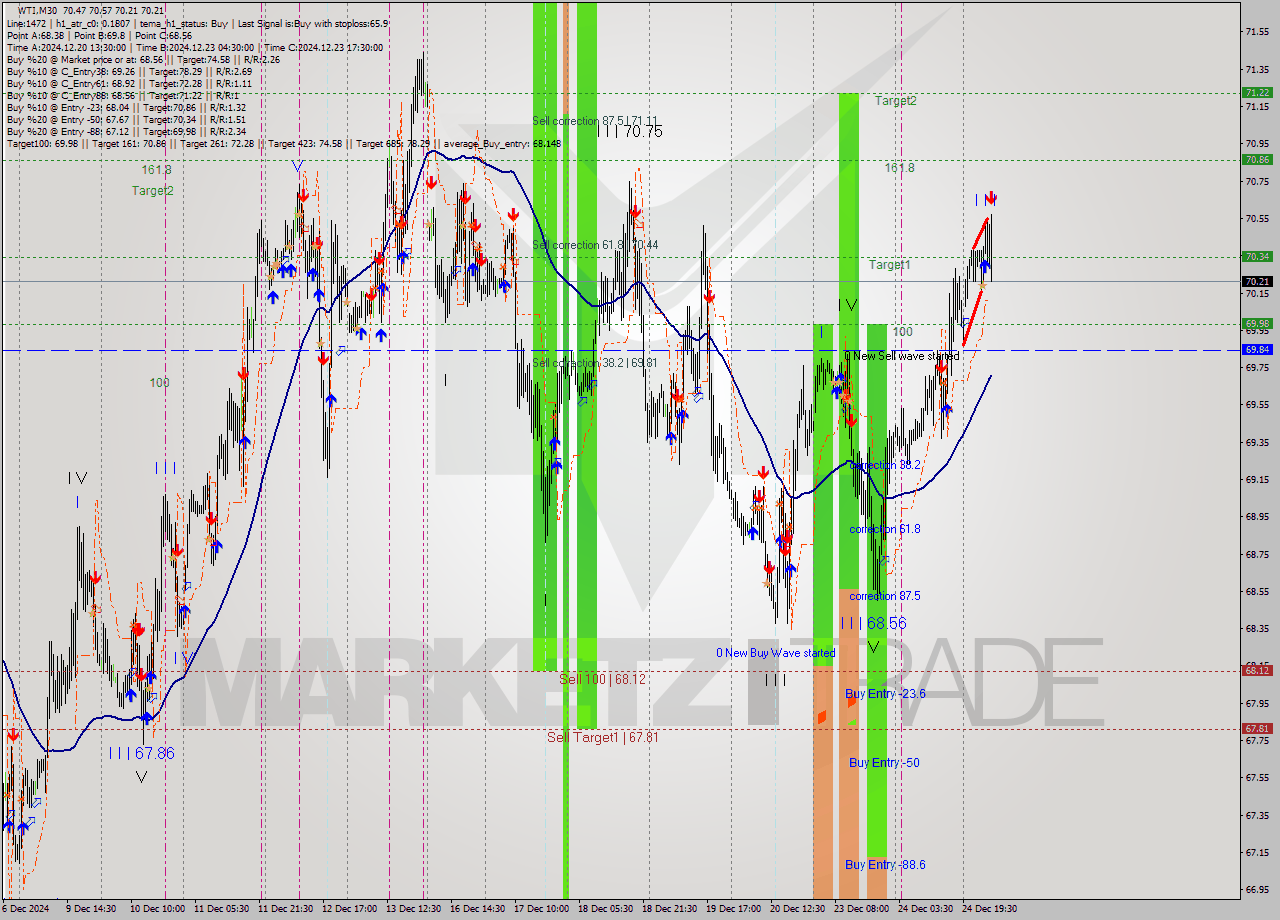Click the 'Buy %20 @ Entry -88: 67.12' line
Image resolution: width=1280 pixels, height=920 pixels.
(x=126, y=131)
